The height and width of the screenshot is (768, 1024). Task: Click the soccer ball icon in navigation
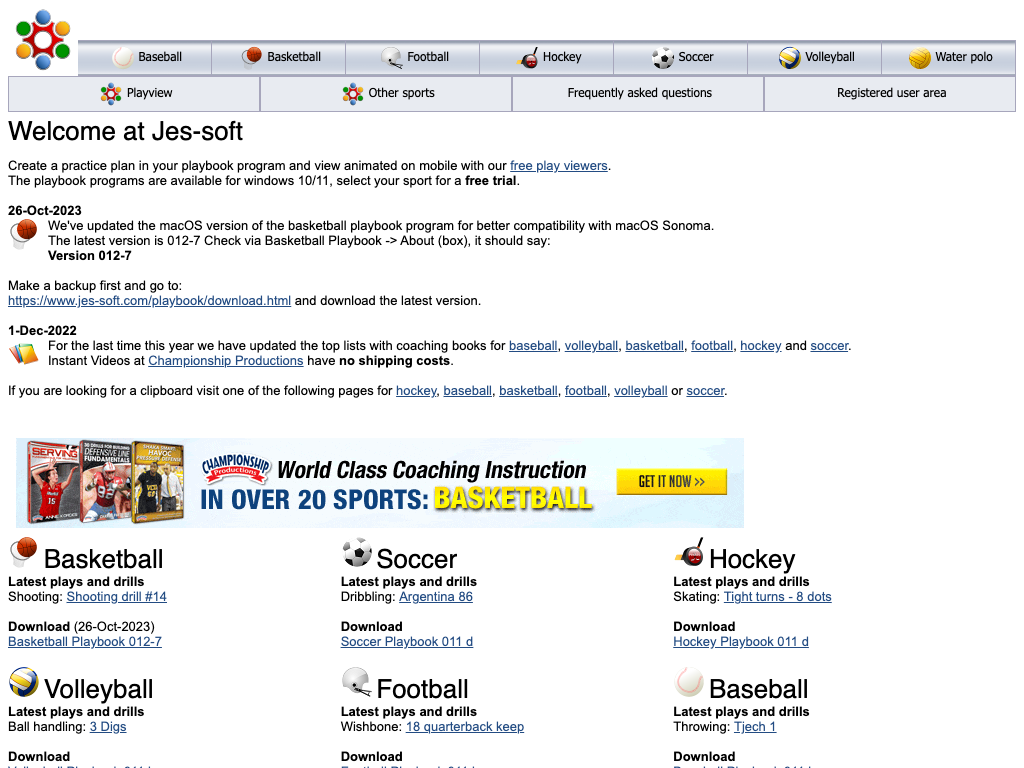tap(662, 58)
